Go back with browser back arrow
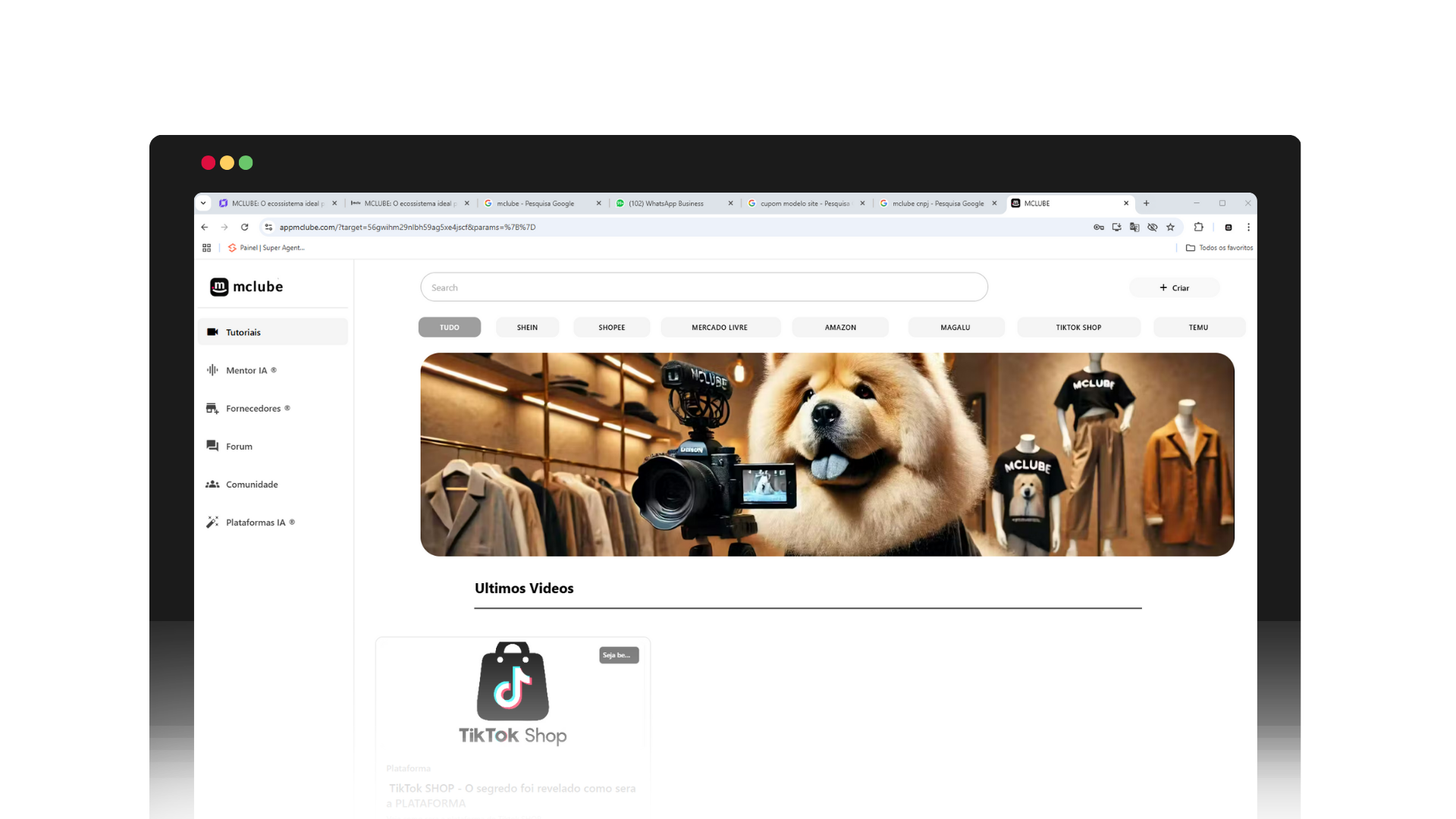 coord(204,227)
